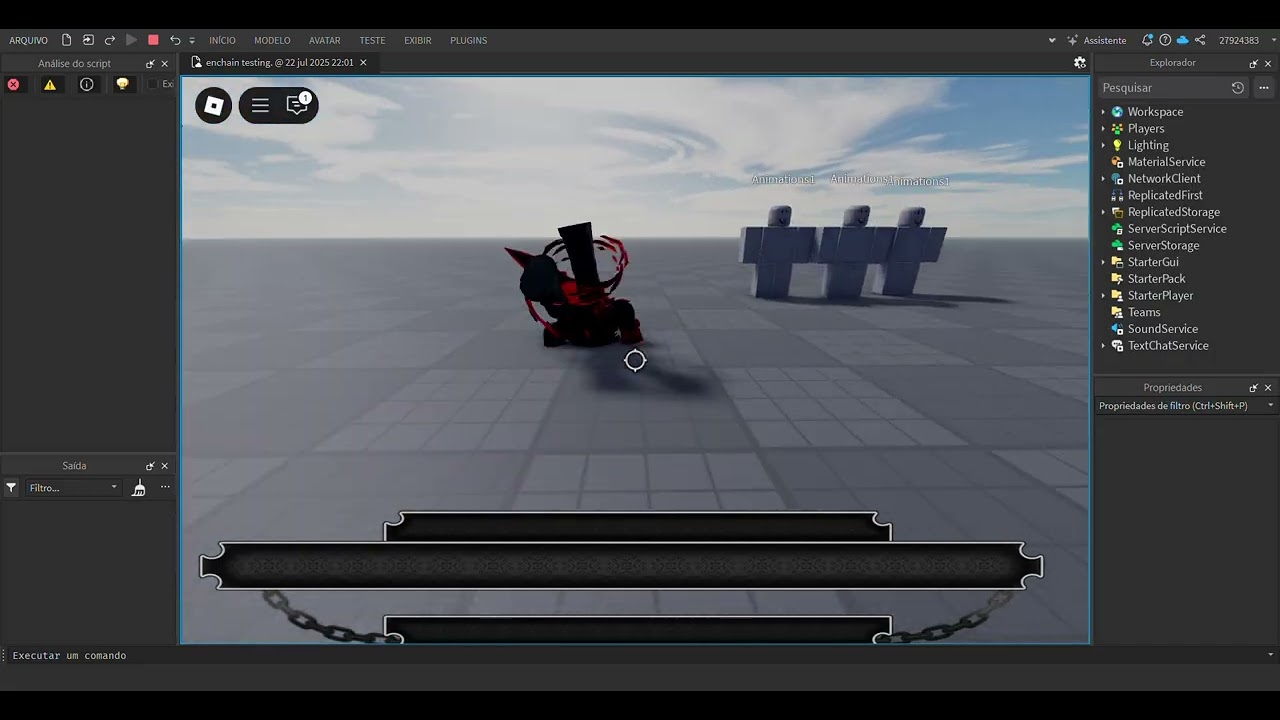Image resolution: width=1280 pixels, height=720 pixels.
Task: Open the explorer search history icon
Action: click(x=1238, y=88)
